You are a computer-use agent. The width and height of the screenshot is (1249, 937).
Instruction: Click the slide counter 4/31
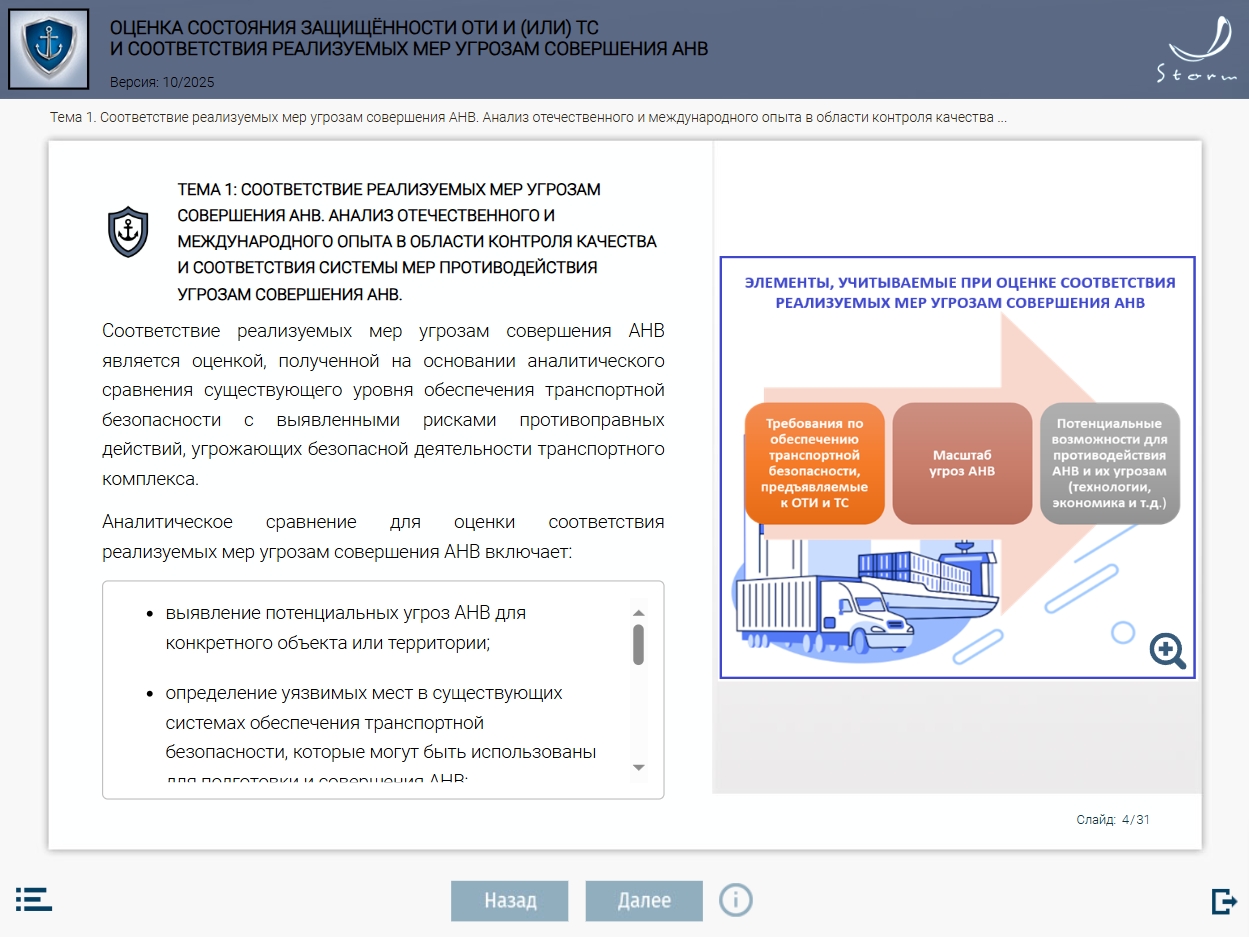point(1113,820)
